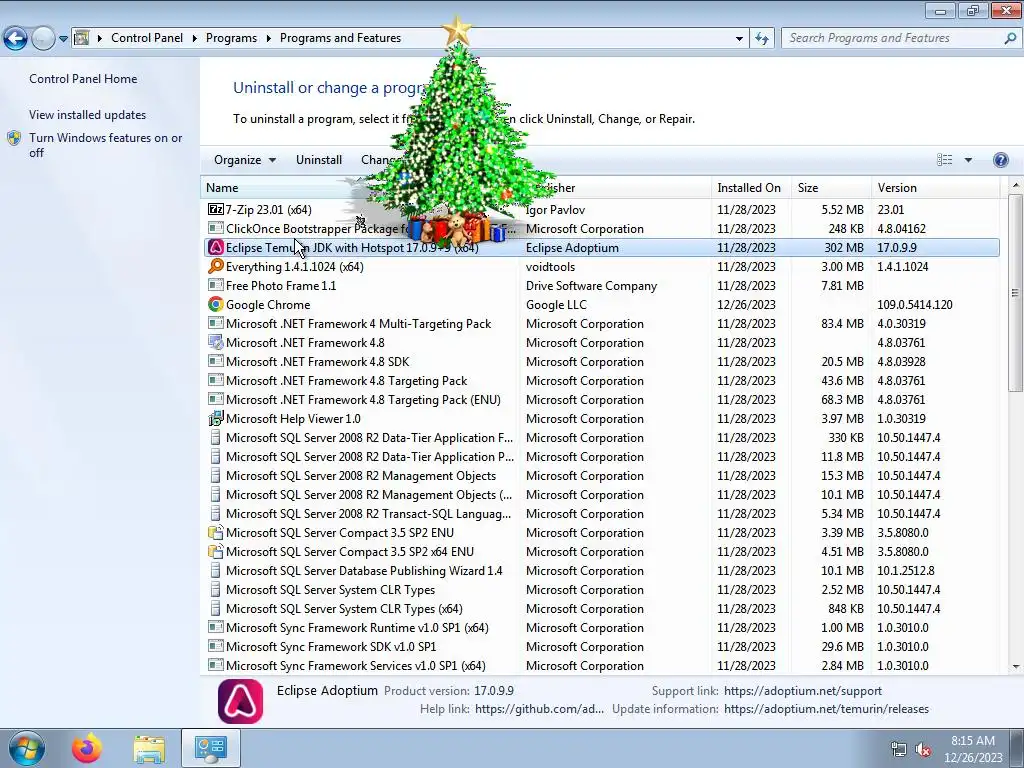Expand the arrow after Programs breadcrumb
Viewport: 1024px width, 768px height.
pos(268,39)
